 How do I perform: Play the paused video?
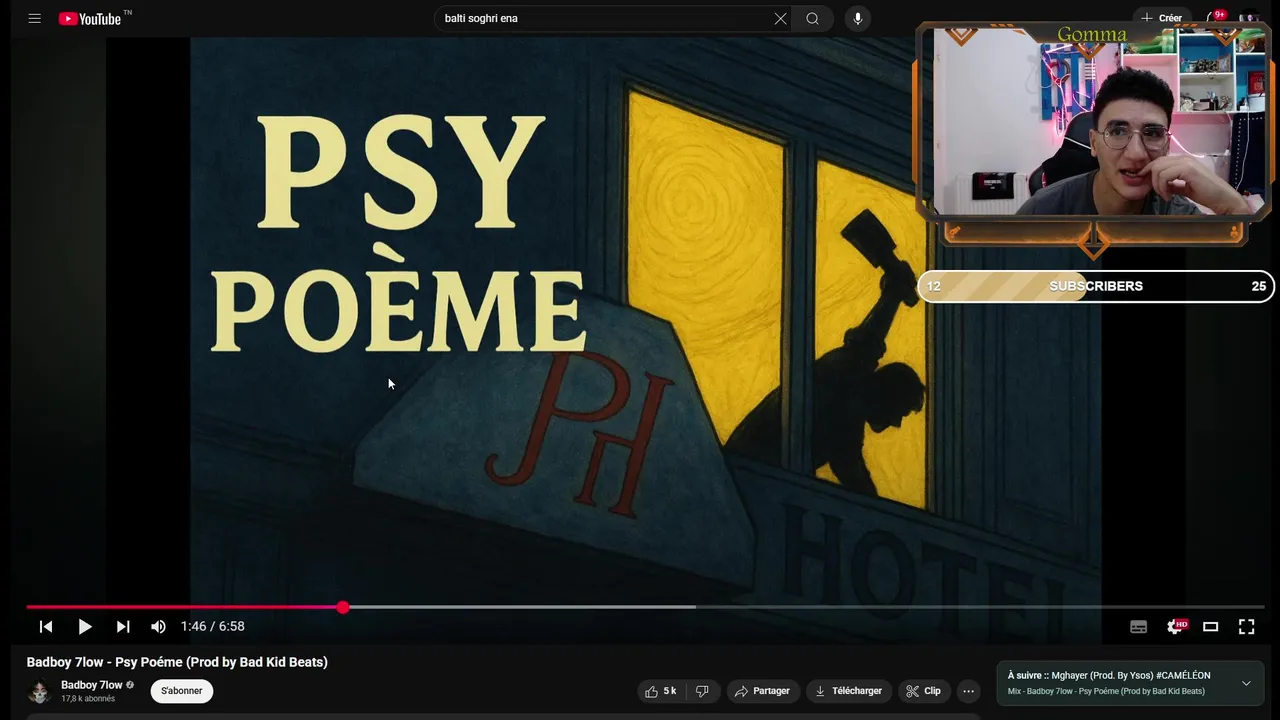[x=85, y=626]
